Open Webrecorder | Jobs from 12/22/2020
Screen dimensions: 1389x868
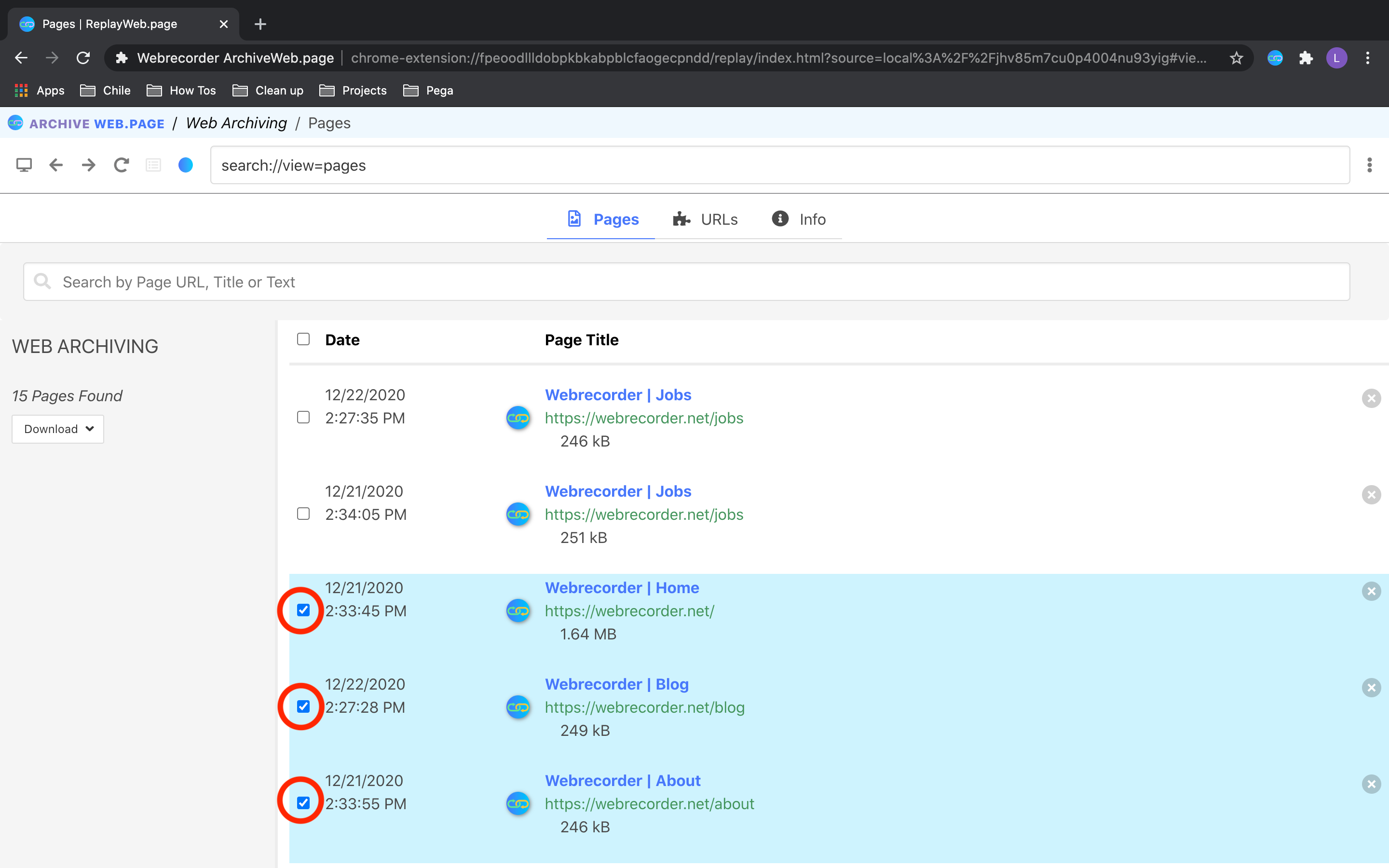[x=618, y=395]
